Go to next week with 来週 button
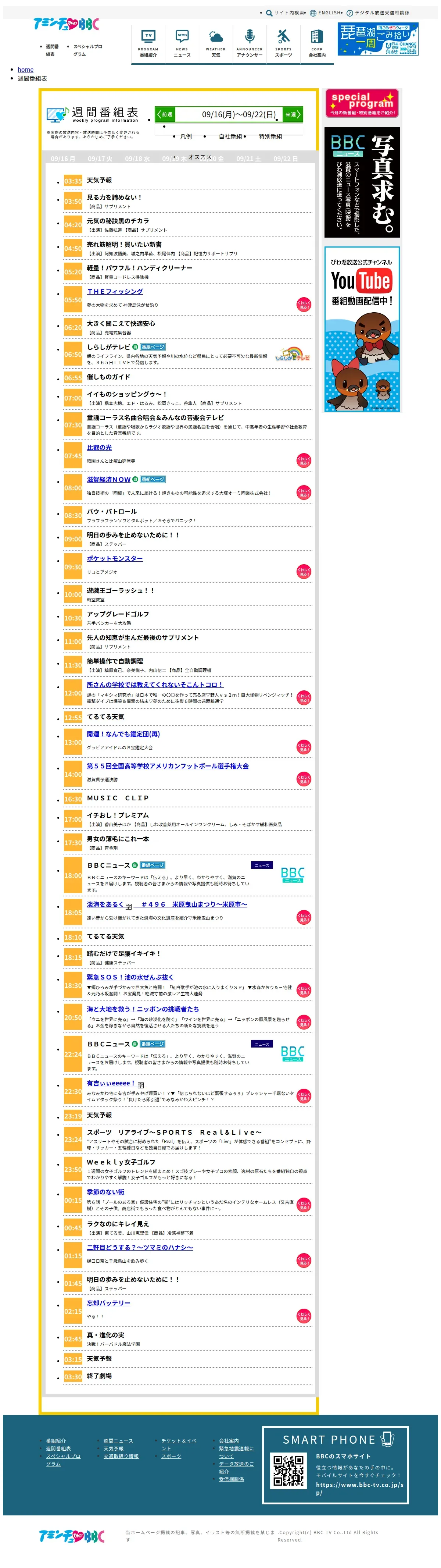 coord(293,114)
